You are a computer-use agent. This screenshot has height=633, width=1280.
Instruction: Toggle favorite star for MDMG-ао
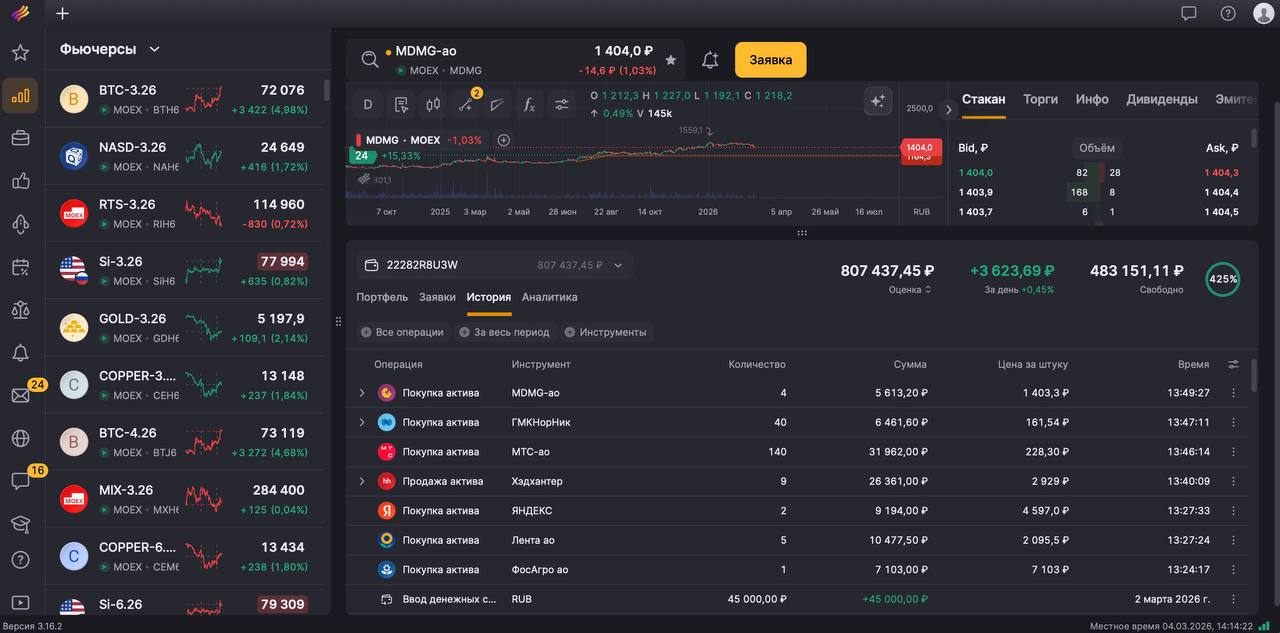(x=670, y=60)
